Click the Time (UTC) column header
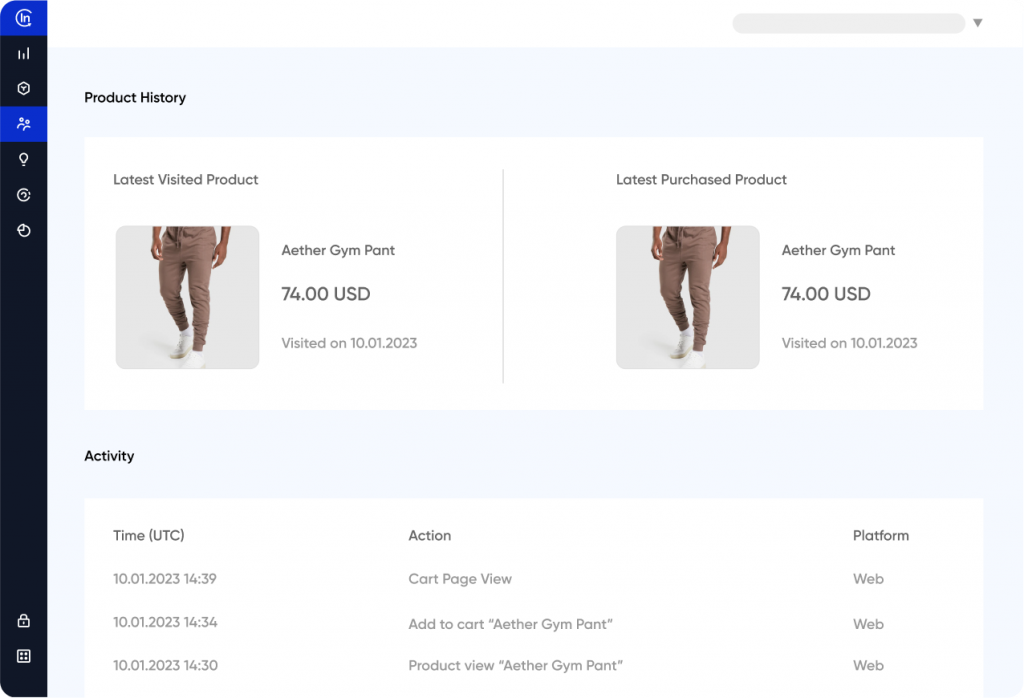The height and width of the screenshot is (698, 1024). [x=149, y=535]
